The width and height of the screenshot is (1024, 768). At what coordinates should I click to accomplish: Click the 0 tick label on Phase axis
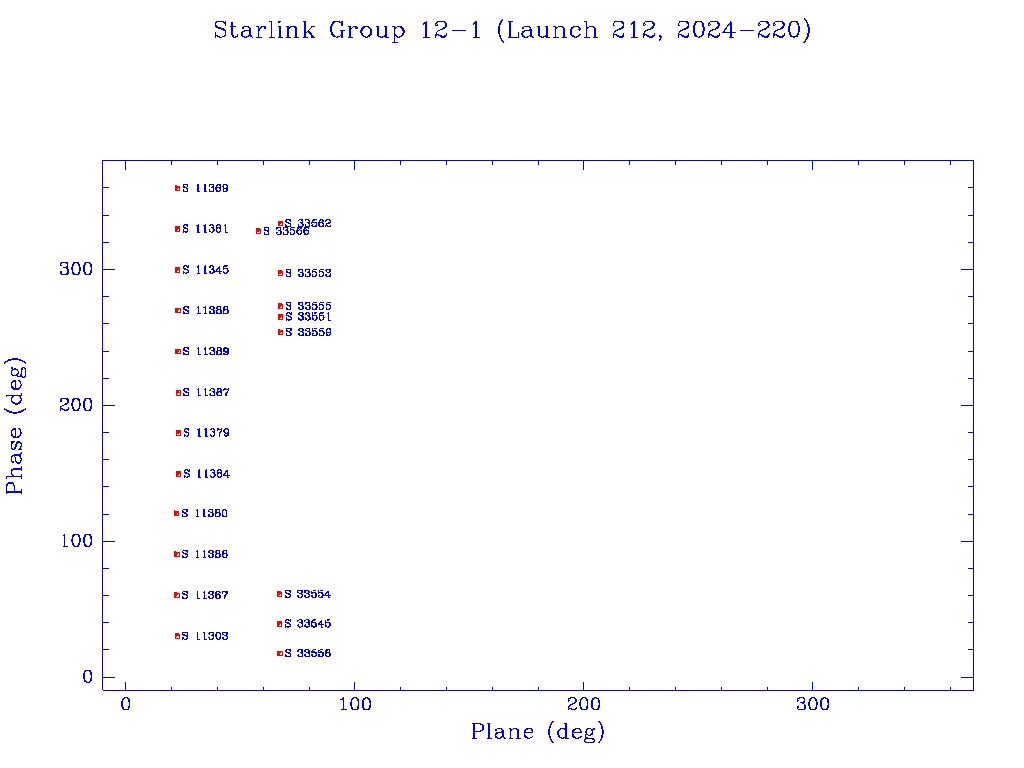(88, 677)
